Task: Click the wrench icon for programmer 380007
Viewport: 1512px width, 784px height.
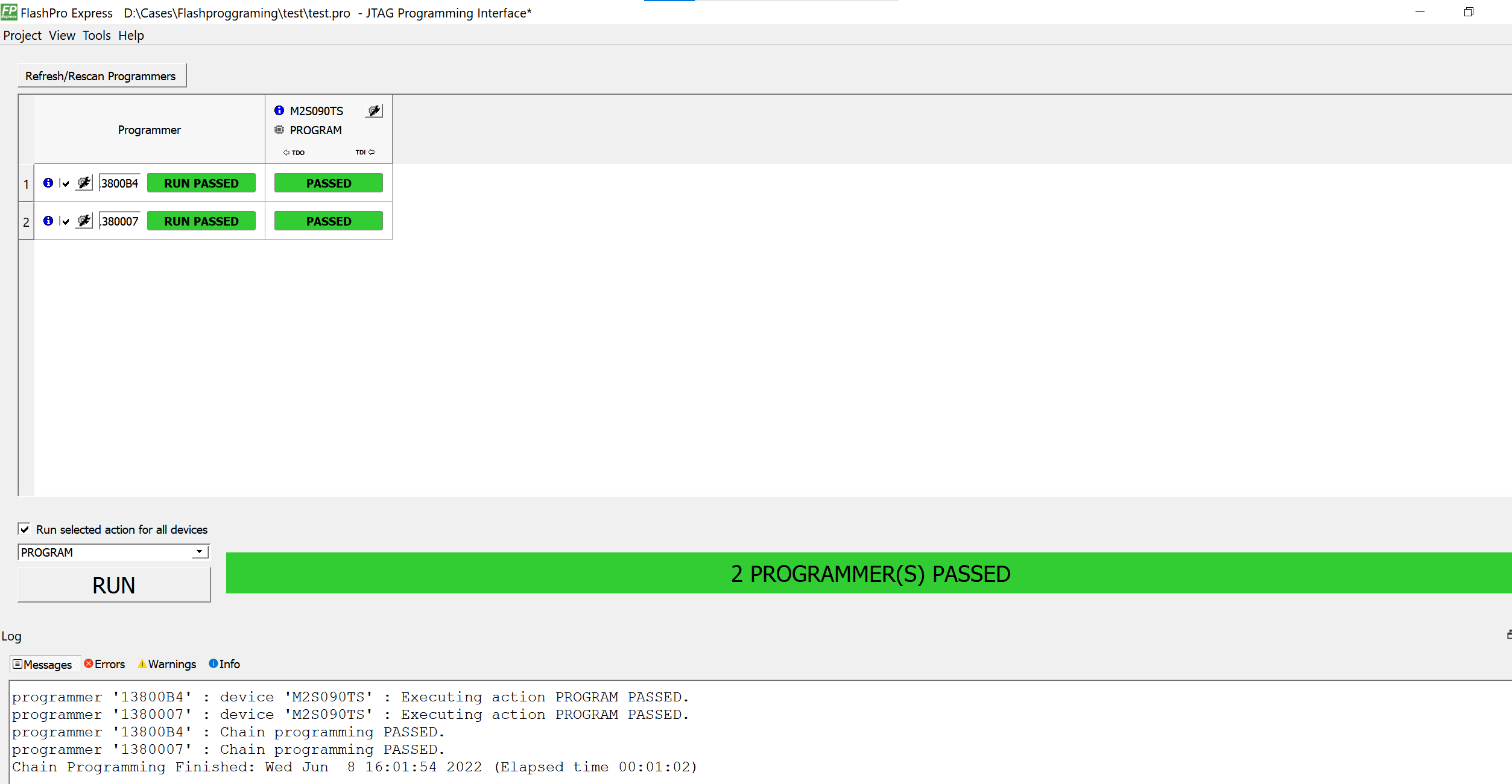Action: tap(84, 220)
